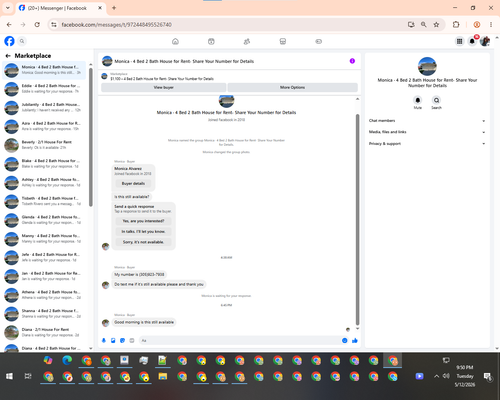This screenshot has height=400, width=500.
Task: Bookmark this page with the star icon
Action: pyautogui.click(x=436, y=24)
